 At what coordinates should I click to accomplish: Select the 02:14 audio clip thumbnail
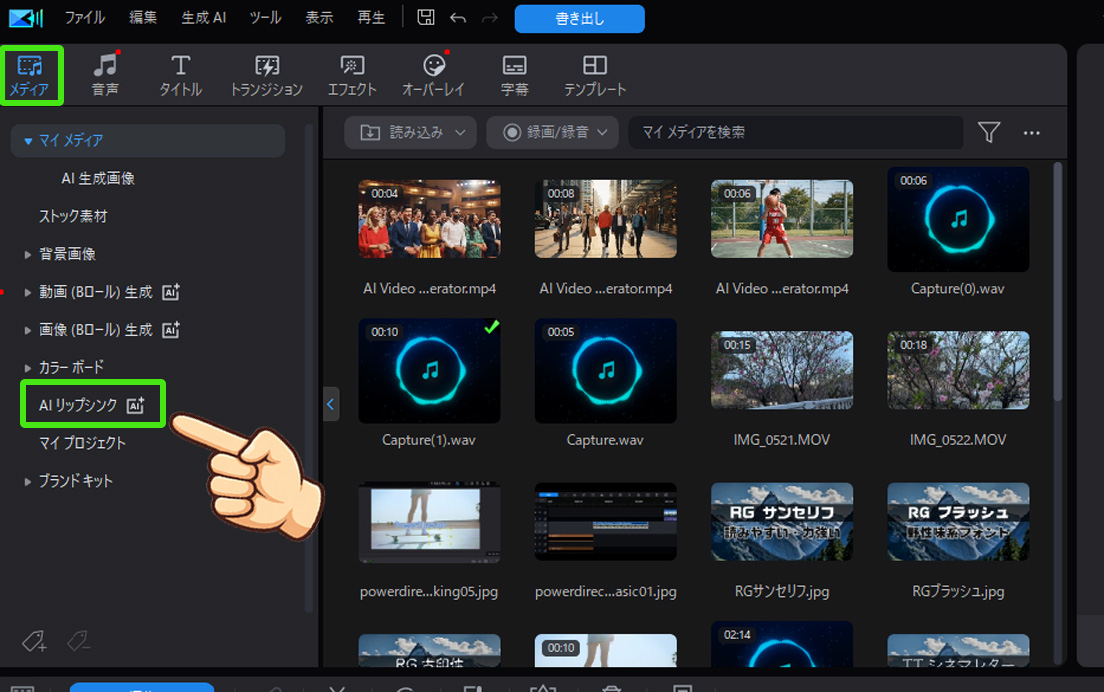[782, 644]
